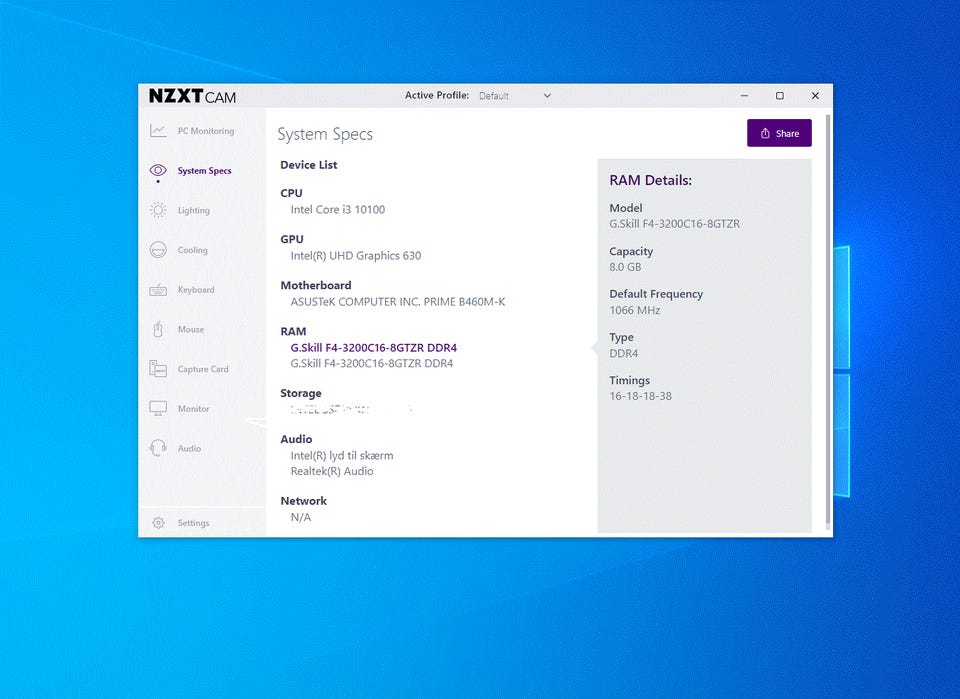This screenshot has height=699, width=960.
Task: Open the Cooling page
Action: tap(192, 250)
